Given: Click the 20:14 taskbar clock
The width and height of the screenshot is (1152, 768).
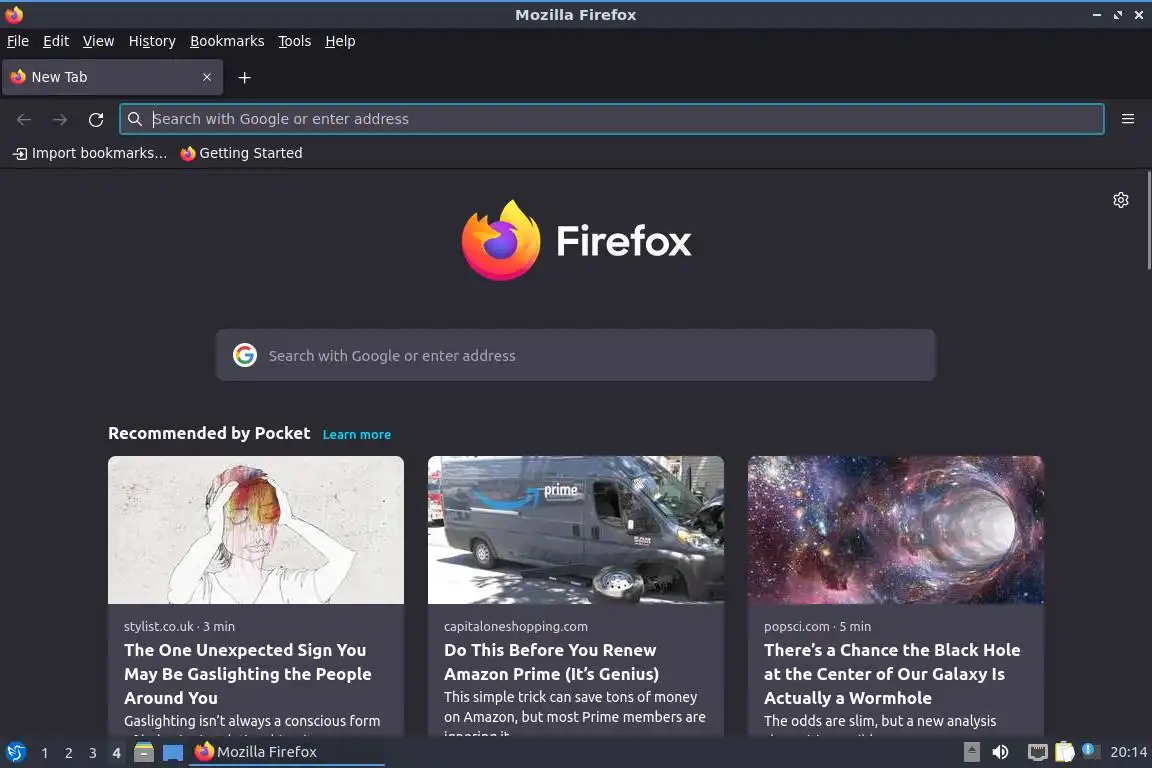Looking at the screenshot, I should click(1128, 752).
